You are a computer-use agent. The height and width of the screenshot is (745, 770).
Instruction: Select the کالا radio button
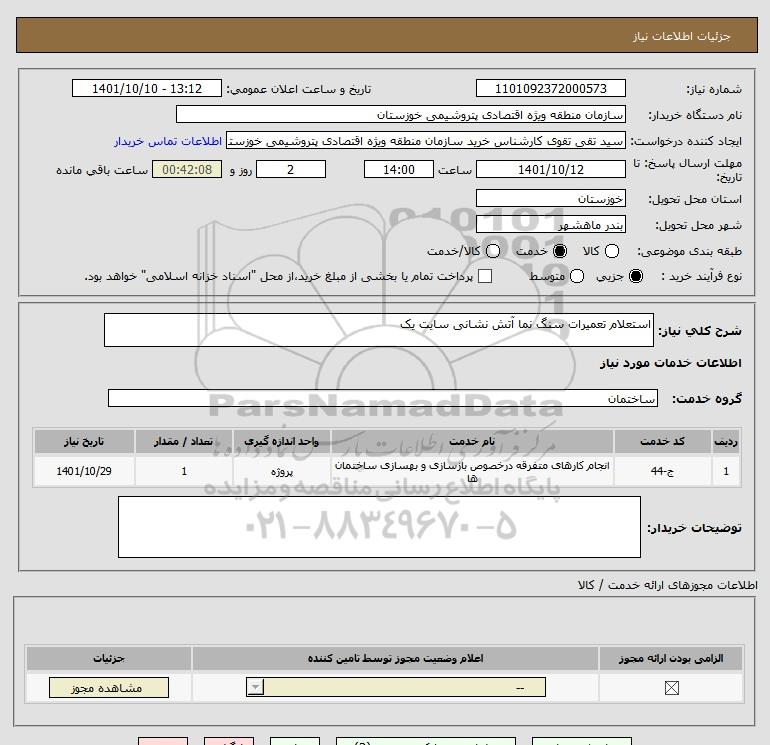tap(611, 251)
